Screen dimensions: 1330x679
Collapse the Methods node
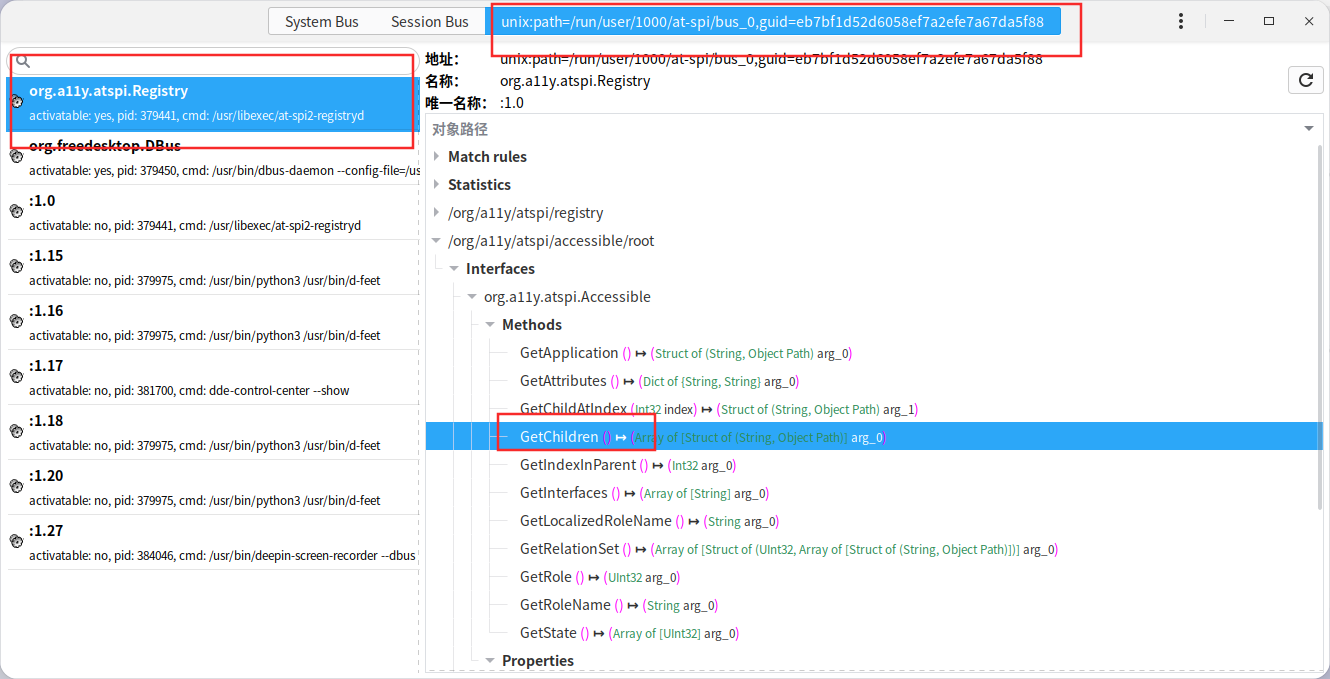[x=490, y=325]
